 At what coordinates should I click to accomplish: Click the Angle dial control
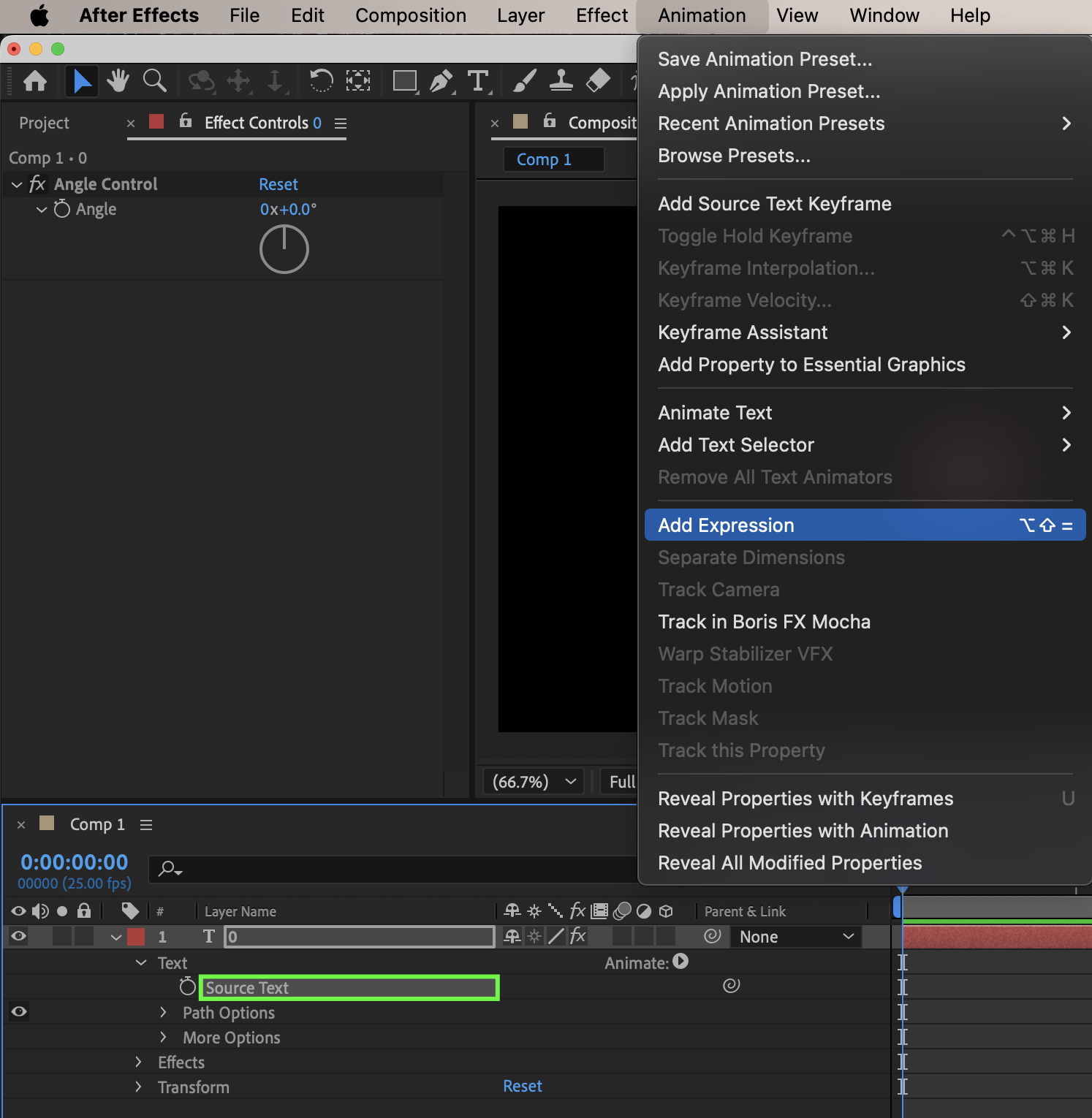[284, 249]
